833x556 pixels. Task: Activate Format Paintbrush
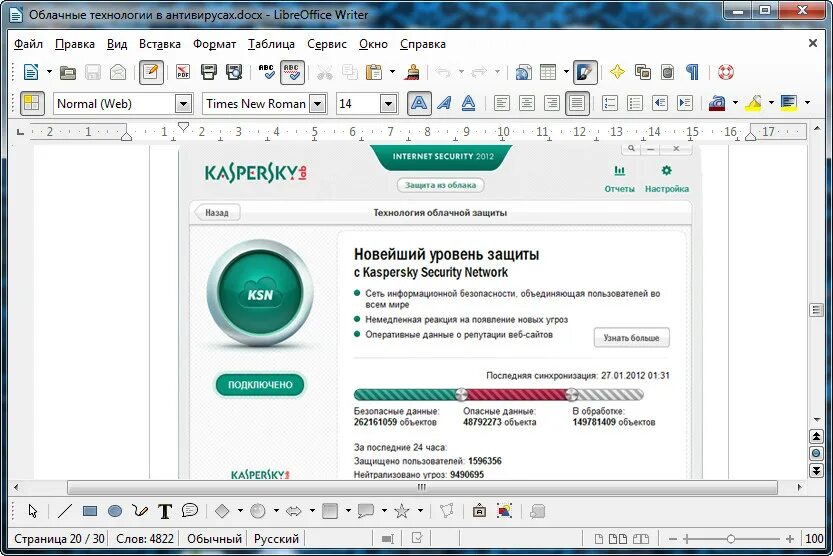pyautogui.click(x=412, y=72)
